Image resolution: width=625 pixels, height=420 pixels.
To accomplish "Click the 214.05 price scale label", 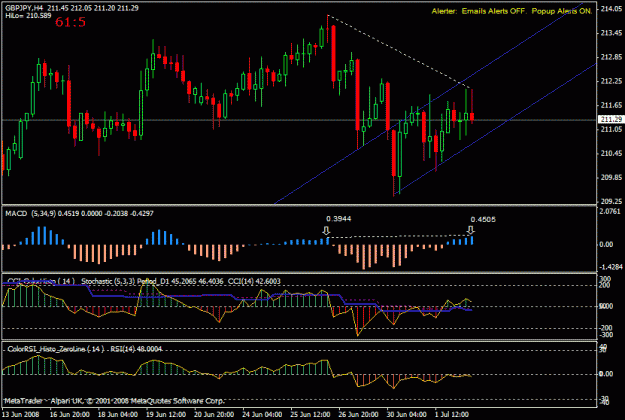I will tap(611, 9).
